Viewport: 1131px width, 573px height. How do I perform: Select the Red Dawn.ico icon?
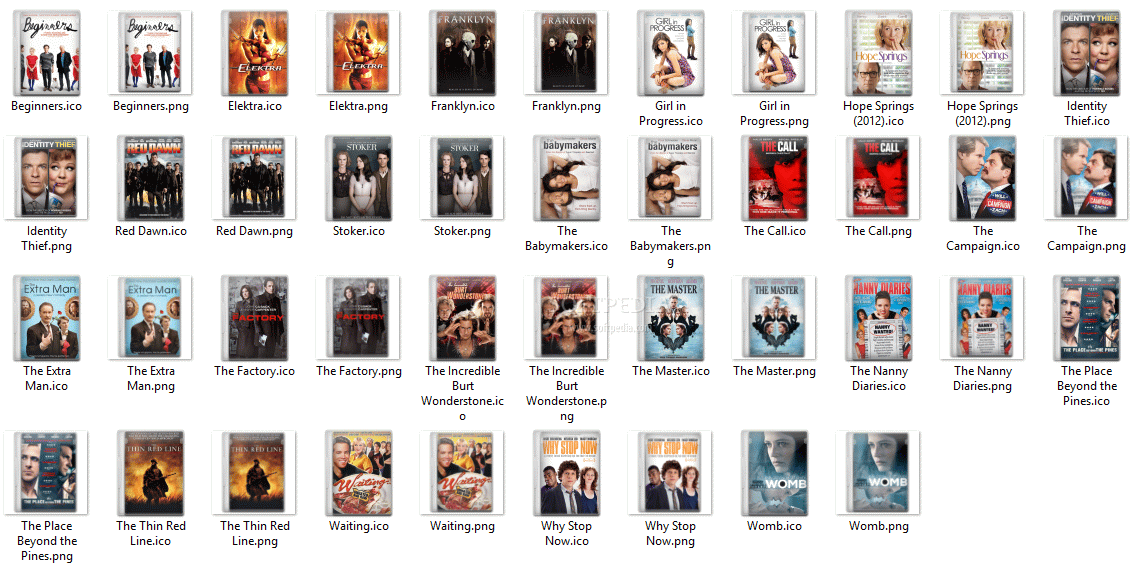pyautogui.click(x=150, y=178)
